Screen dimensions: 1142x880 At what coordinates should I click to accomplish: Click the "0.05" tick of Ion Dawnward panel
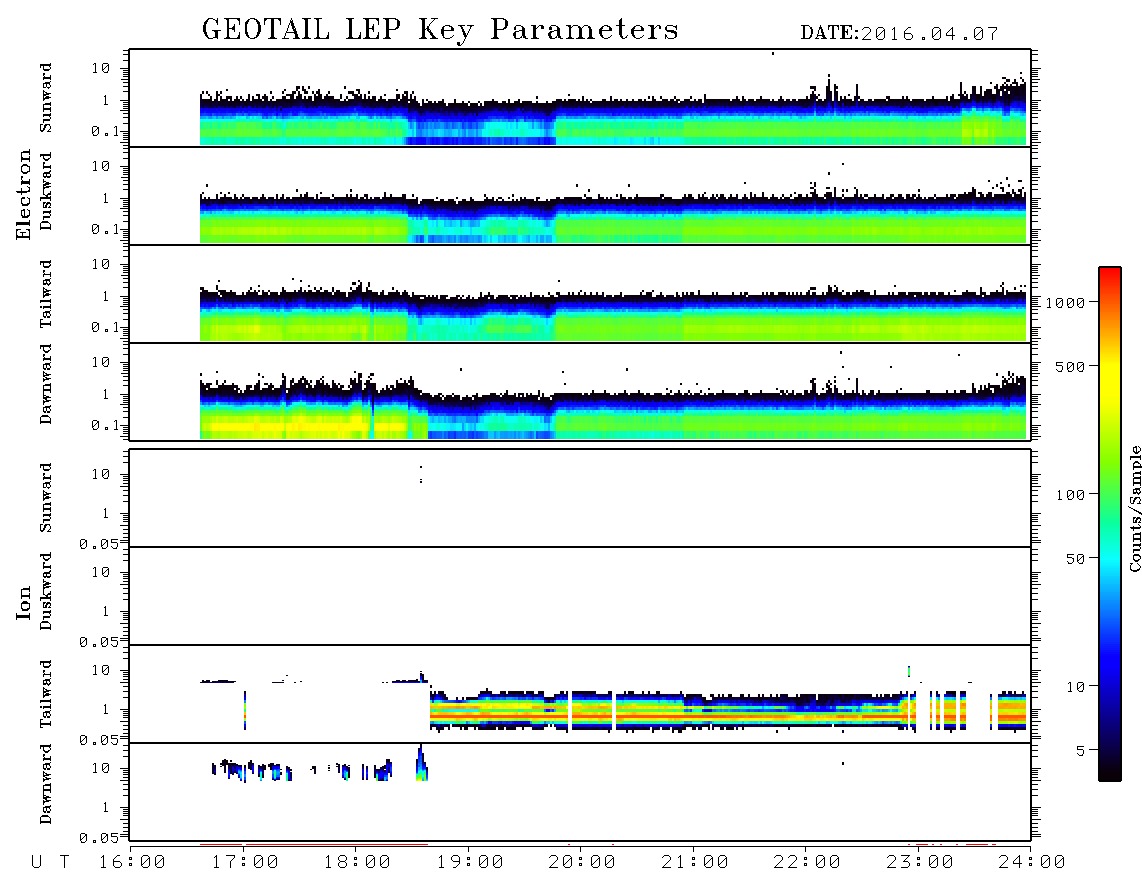[98, 838]
